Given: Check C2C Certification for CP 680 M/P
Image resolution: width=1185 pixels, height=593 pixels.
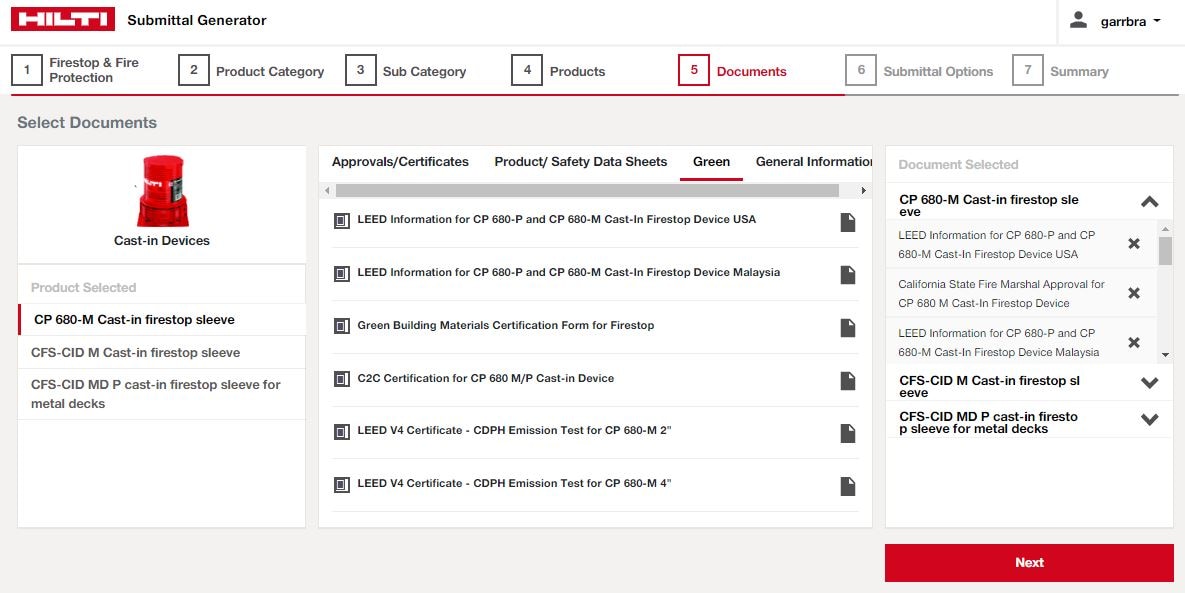Looking at the screenshot, I should [342, 379].
